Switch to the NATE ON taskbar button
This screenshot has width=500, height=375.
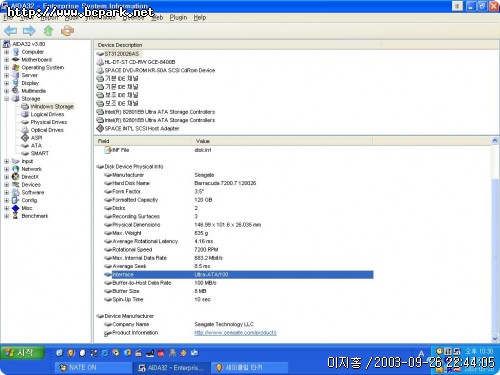point(93,368)
